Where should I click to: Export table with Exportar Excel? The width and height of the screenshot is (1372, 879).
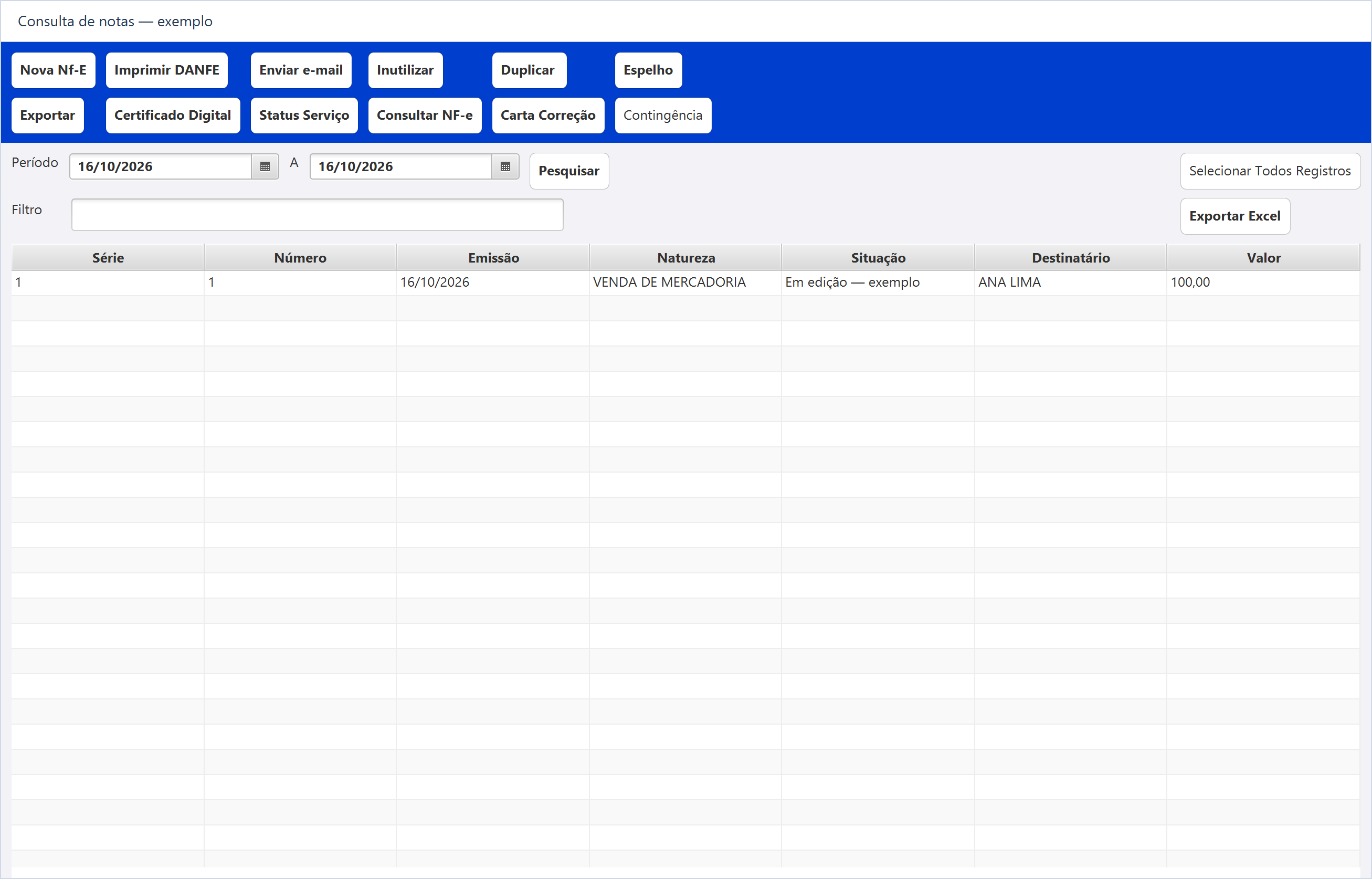click(x=1234, y=216)
